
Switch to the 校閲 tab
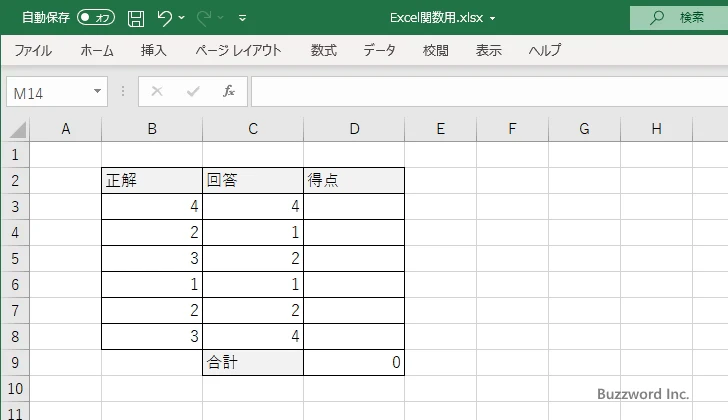tap(436, 50)
